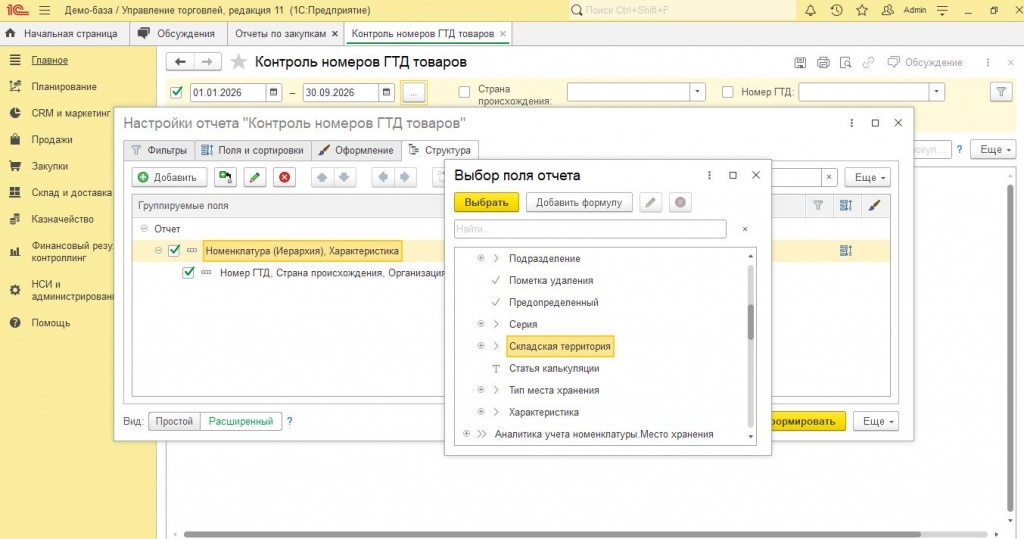Toggle the period checkbox

coord(176,92)
